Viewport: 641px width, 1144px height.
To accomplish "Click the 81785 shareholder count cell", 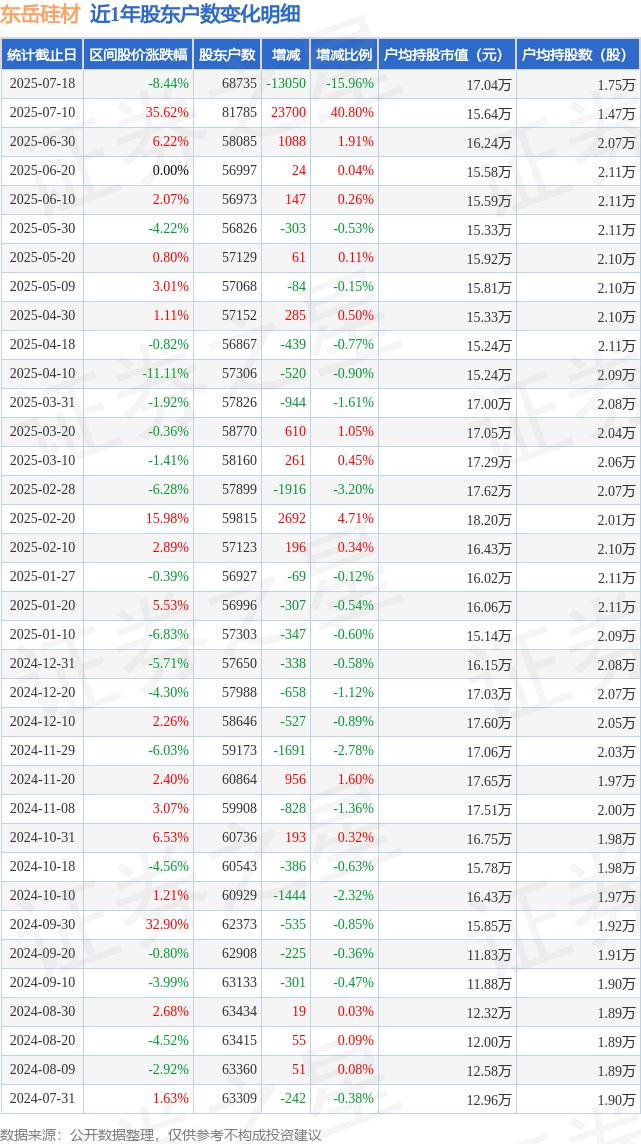I will (x=238, y=113).
